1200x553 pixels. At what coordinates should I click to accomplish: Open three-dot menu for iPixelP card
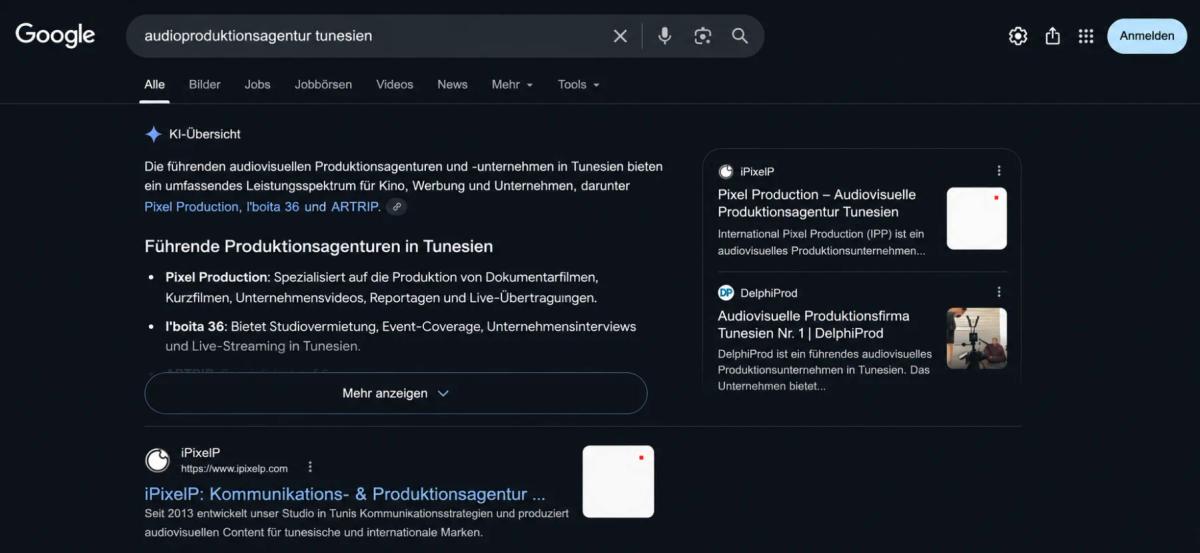click(998, 171)
